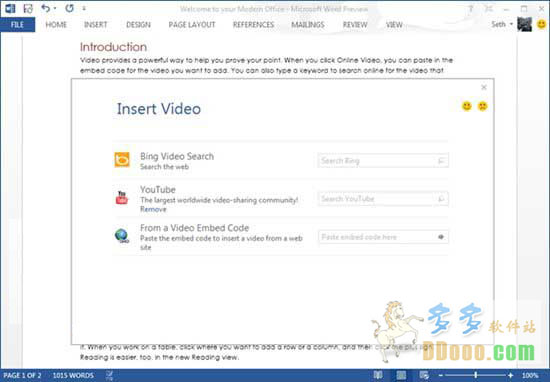Image resolution: width=550 pixels, height=382 pixels.
Task: Open the FILE tab
Action: click(x=18, y=25)
